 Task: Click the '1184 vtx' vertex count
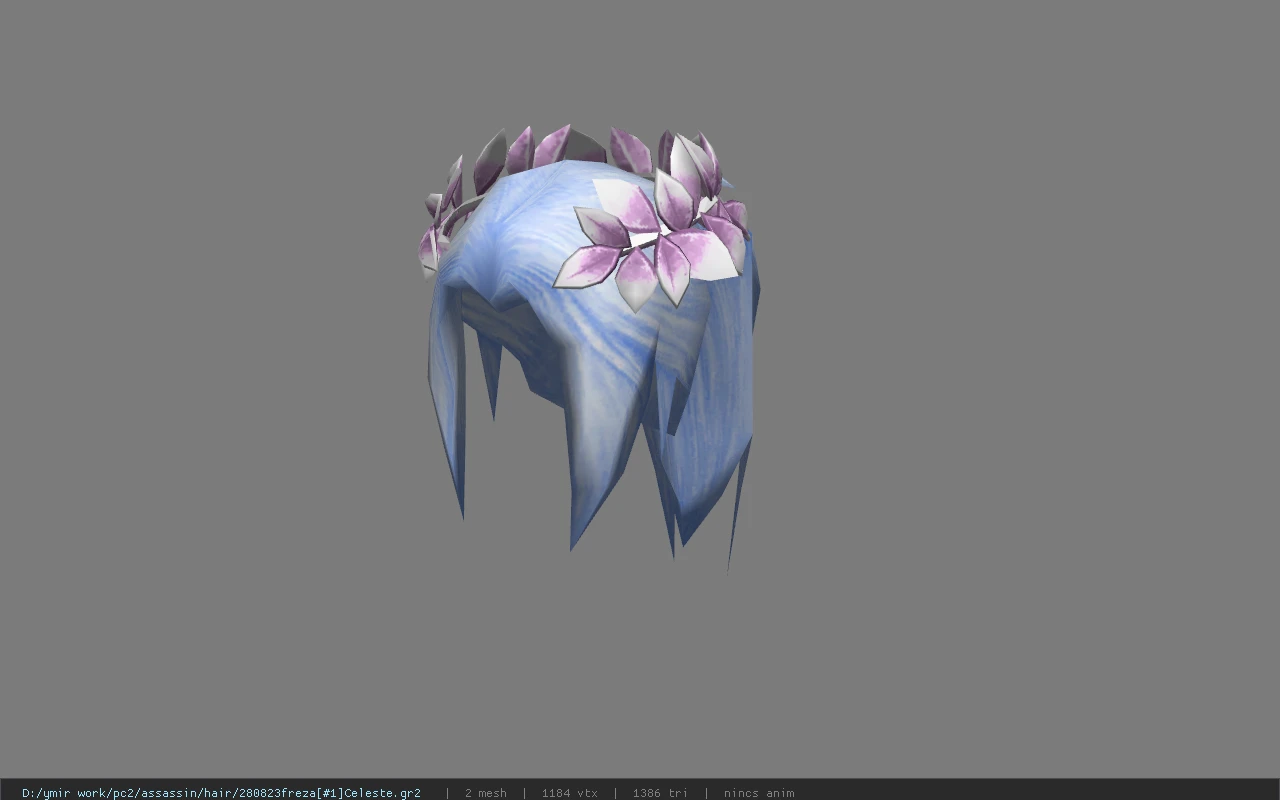click(x=569, y=793)
